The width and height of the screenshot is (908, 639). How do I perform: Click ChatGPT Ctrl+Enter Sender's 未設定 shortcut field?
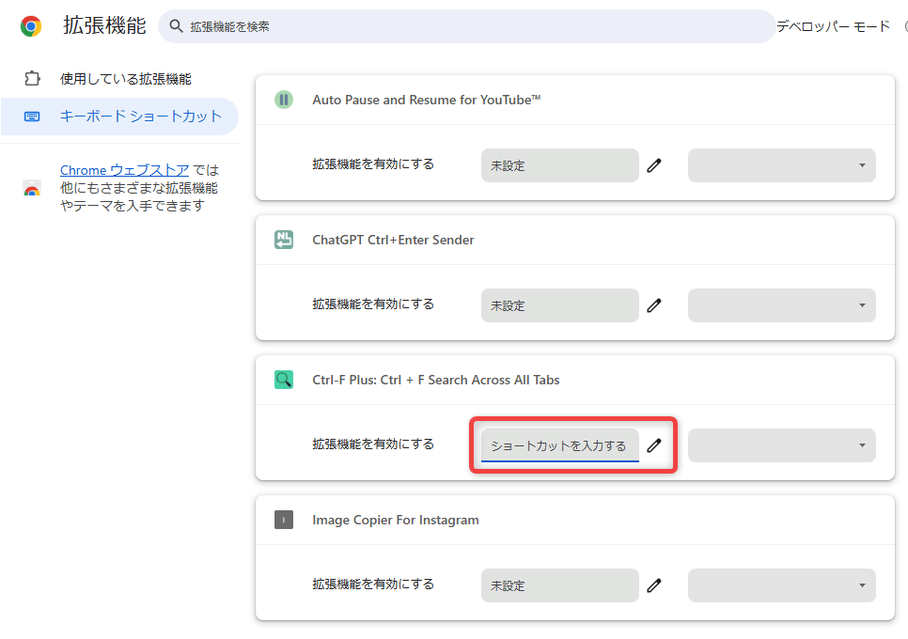(x=560, y=306)
